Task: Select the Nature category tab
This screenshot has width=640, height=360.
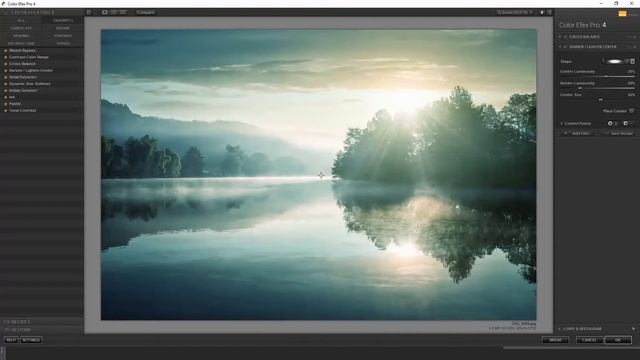Action: 63,28
